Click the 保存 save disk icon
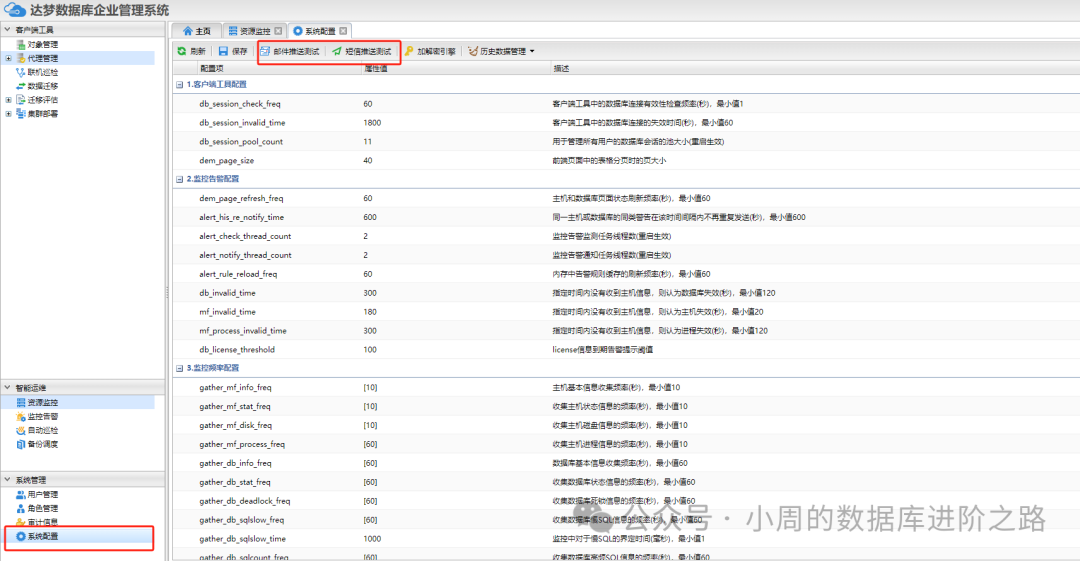 tap(223, 51)
